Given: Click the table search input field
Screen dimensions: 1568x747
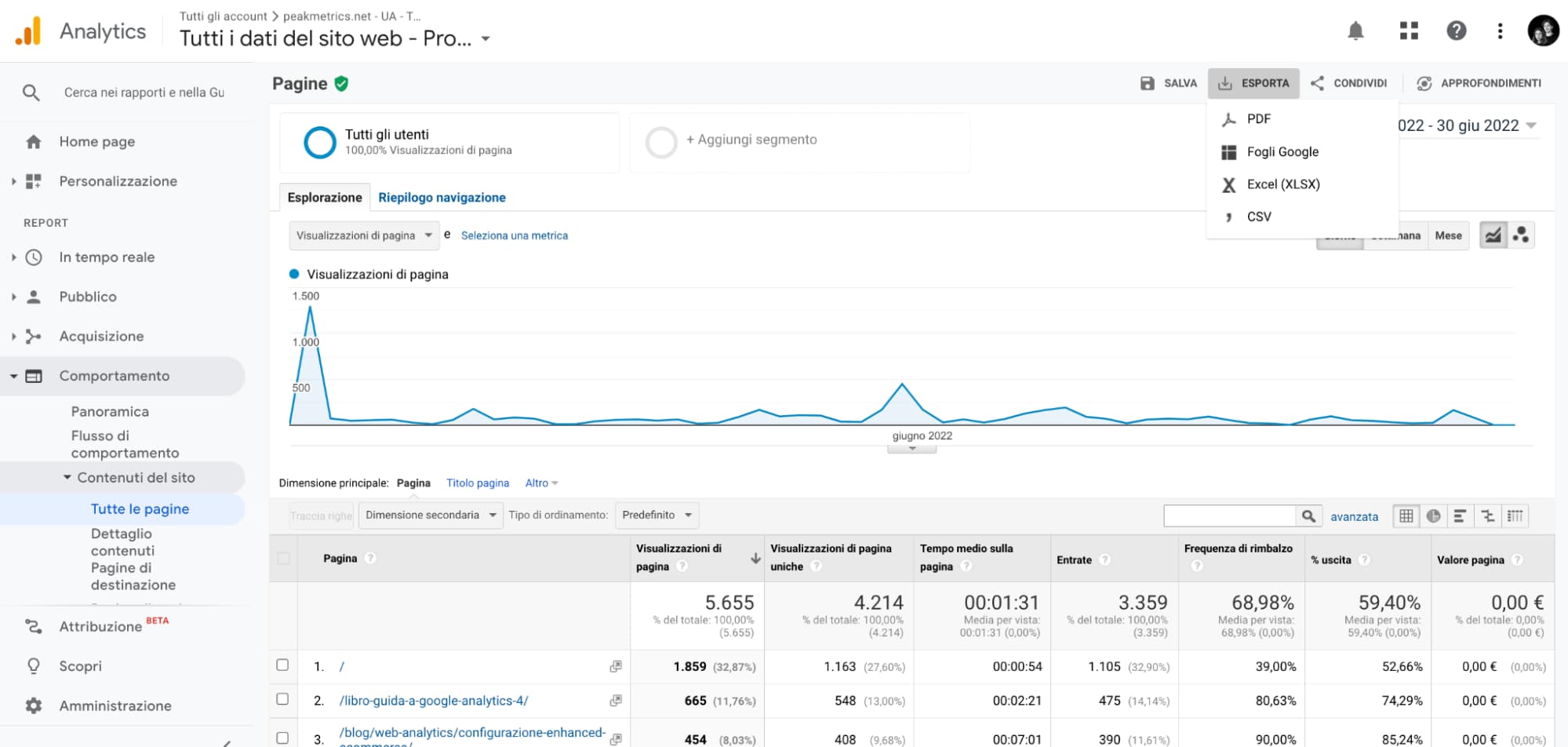Looking at the screenshot, I should coord(1229,516).
